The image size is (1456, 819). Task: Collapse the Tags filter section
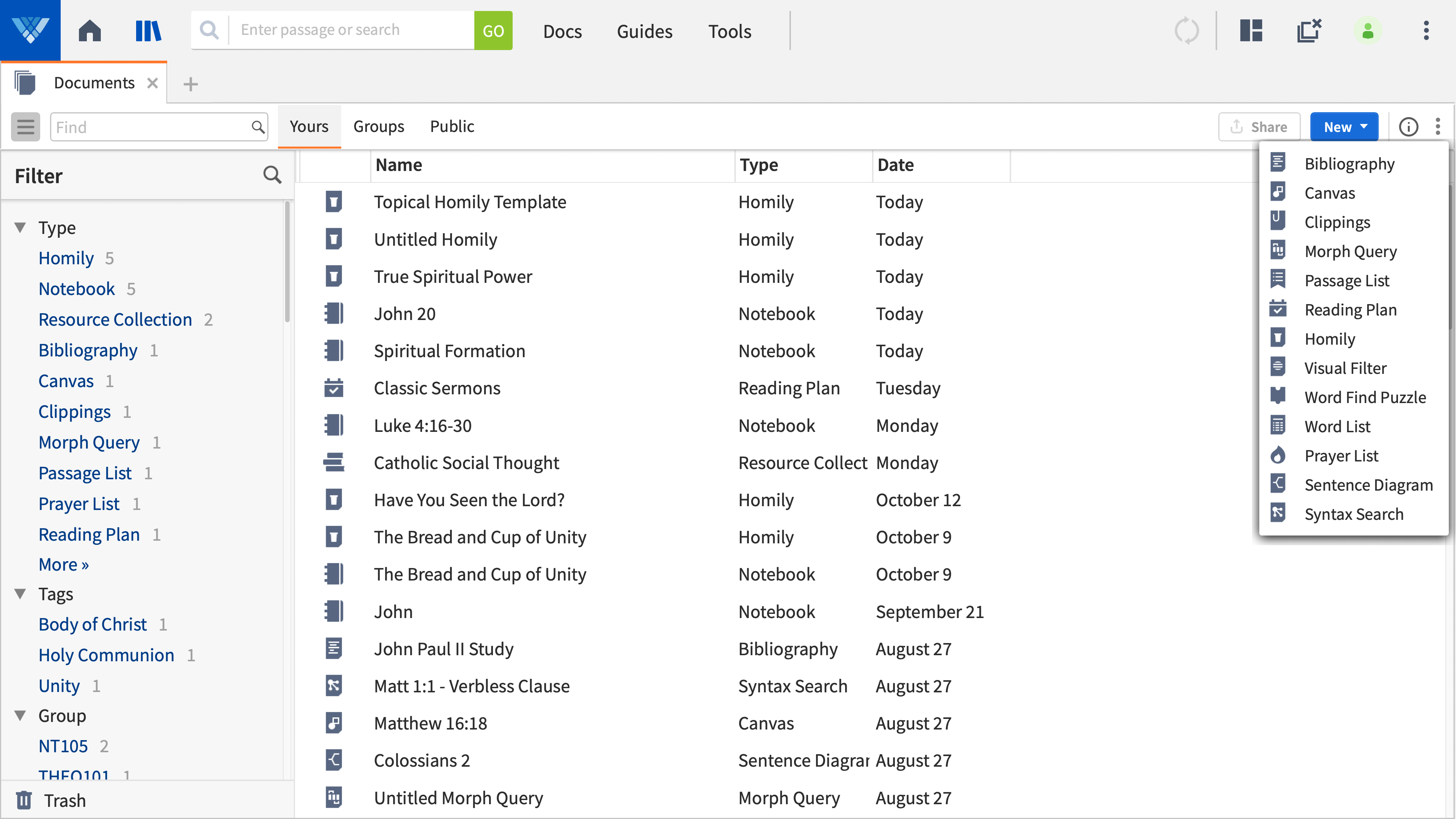point(20,593)
